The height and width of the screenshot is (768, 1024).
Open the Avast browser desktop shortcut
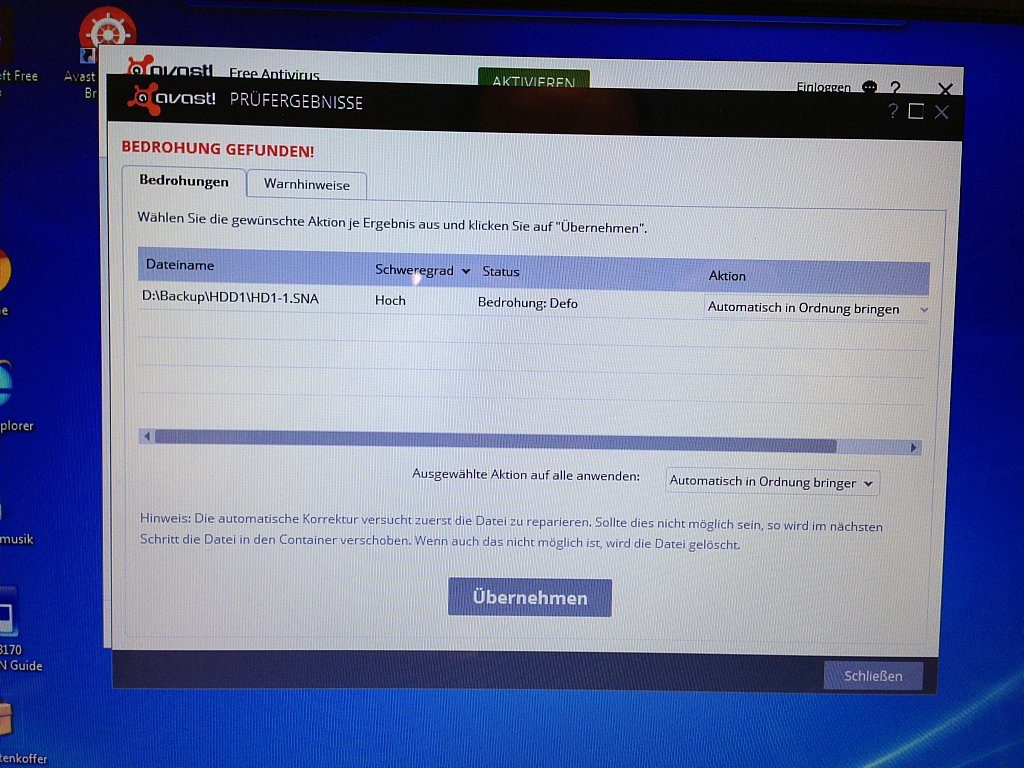tap(105, 40)
